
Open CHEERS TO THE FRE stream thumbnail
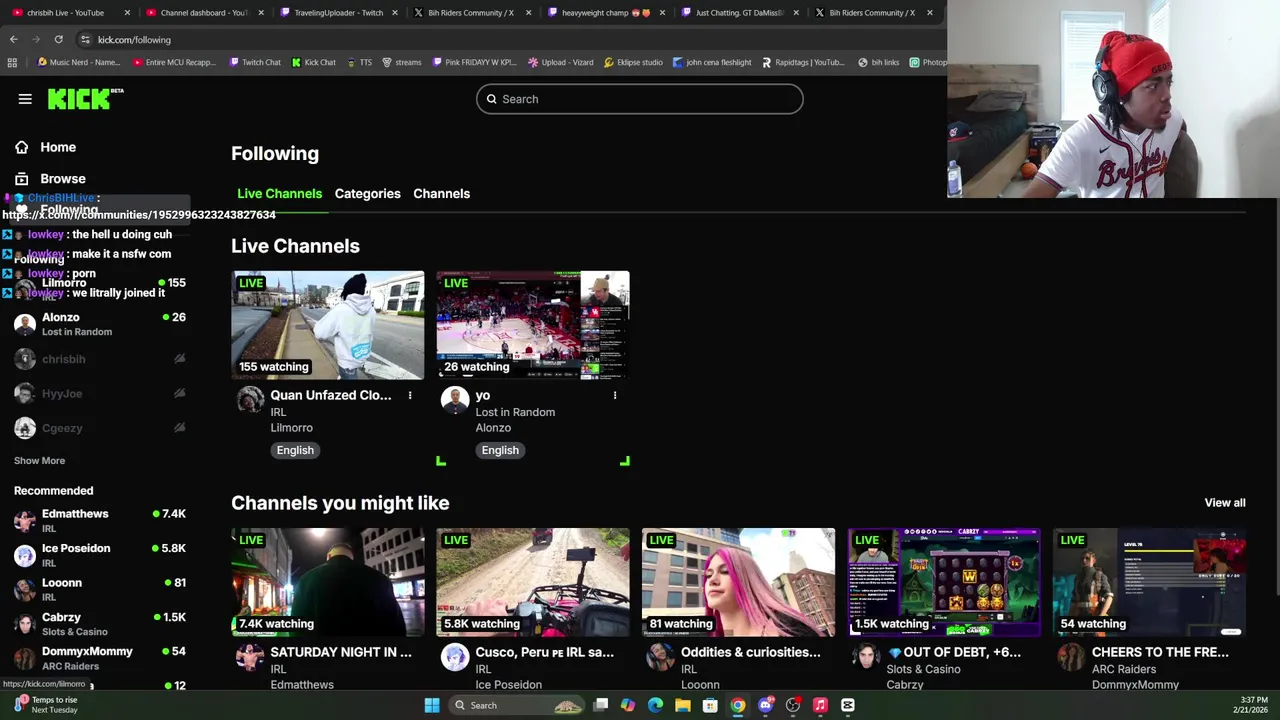click(x=1149, y=582)
